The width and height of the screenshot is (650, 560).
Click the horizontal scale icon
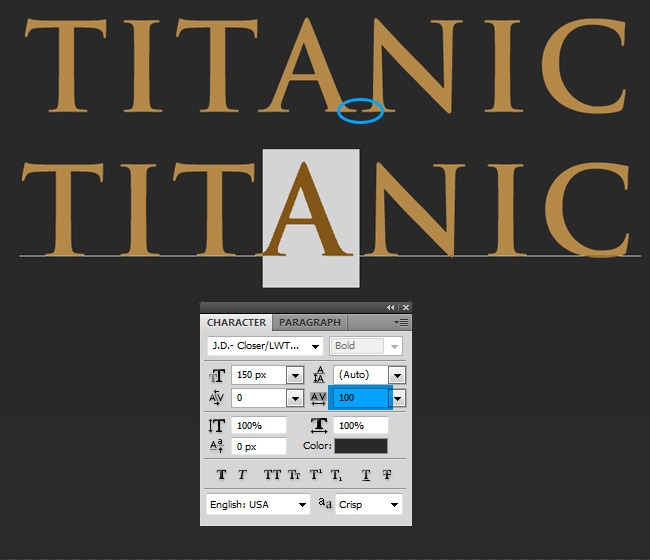[x=319, y=425]
